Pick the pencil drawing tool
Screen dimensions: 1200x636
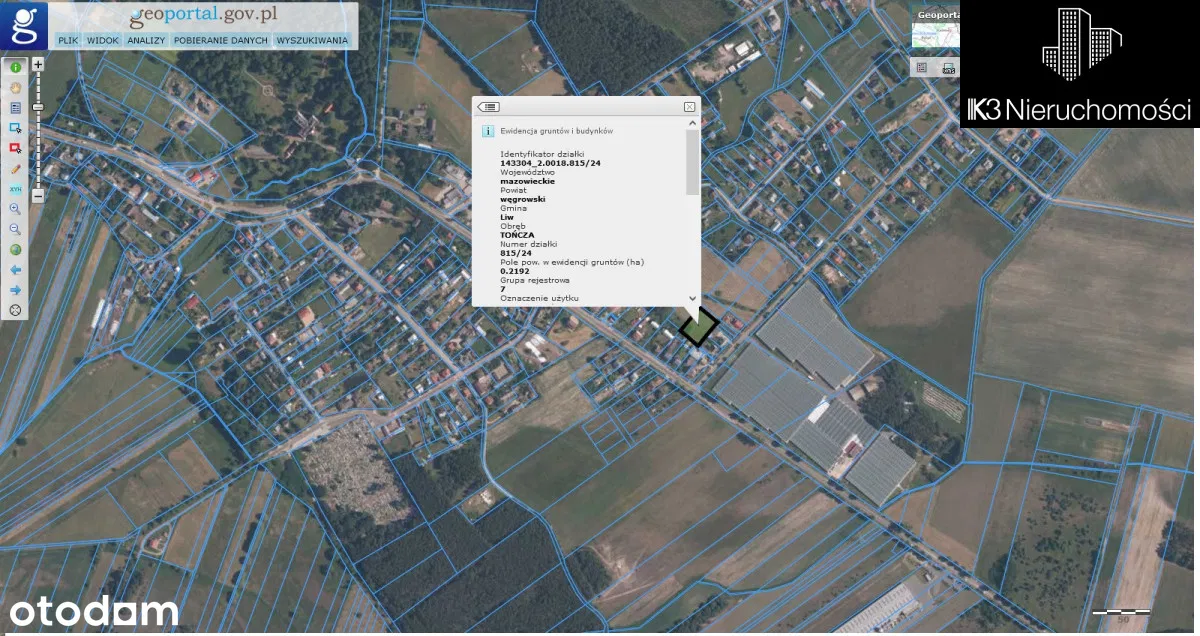pos(16,169)
